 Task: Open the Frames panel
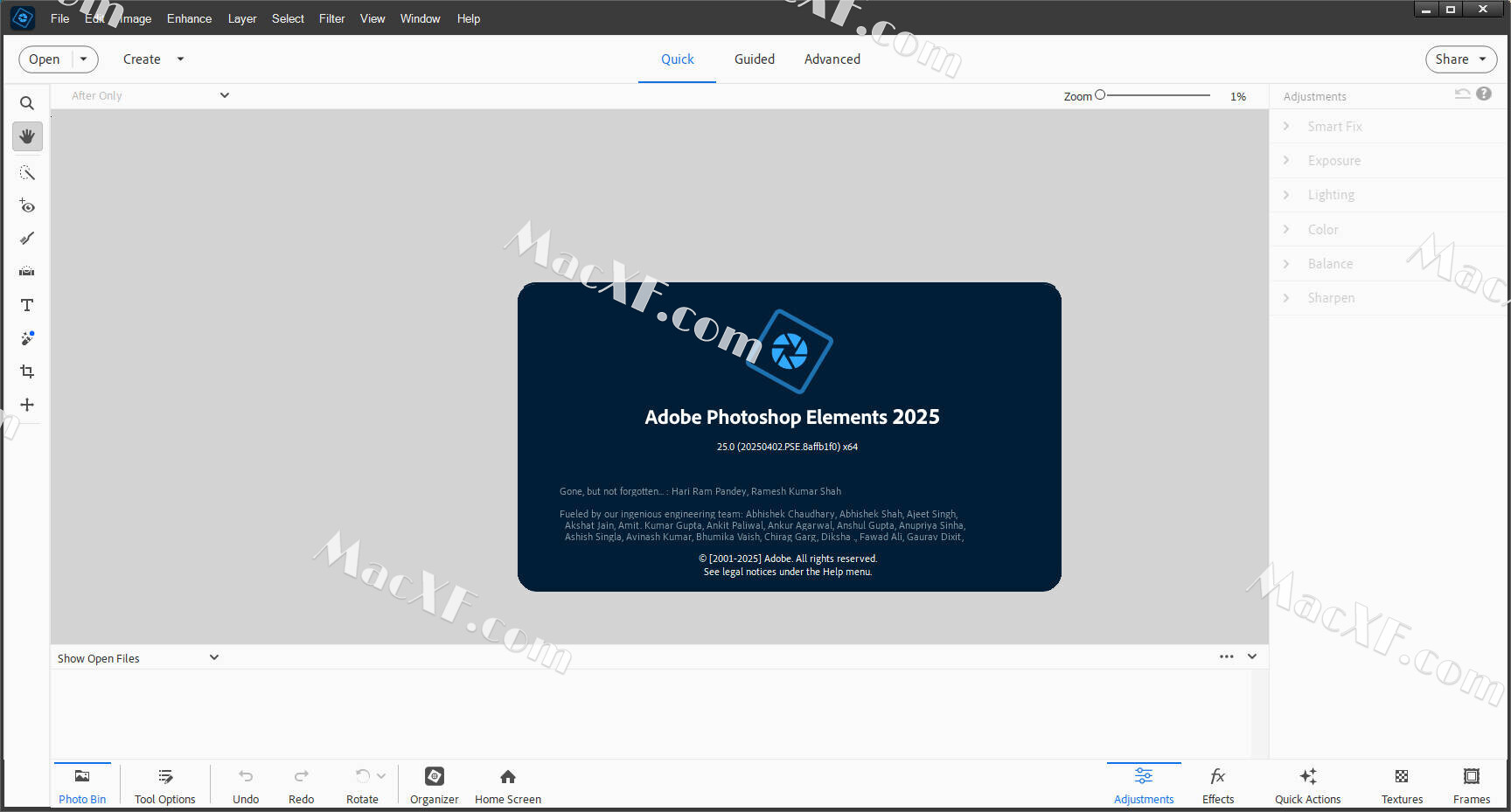pos(1472,786)
